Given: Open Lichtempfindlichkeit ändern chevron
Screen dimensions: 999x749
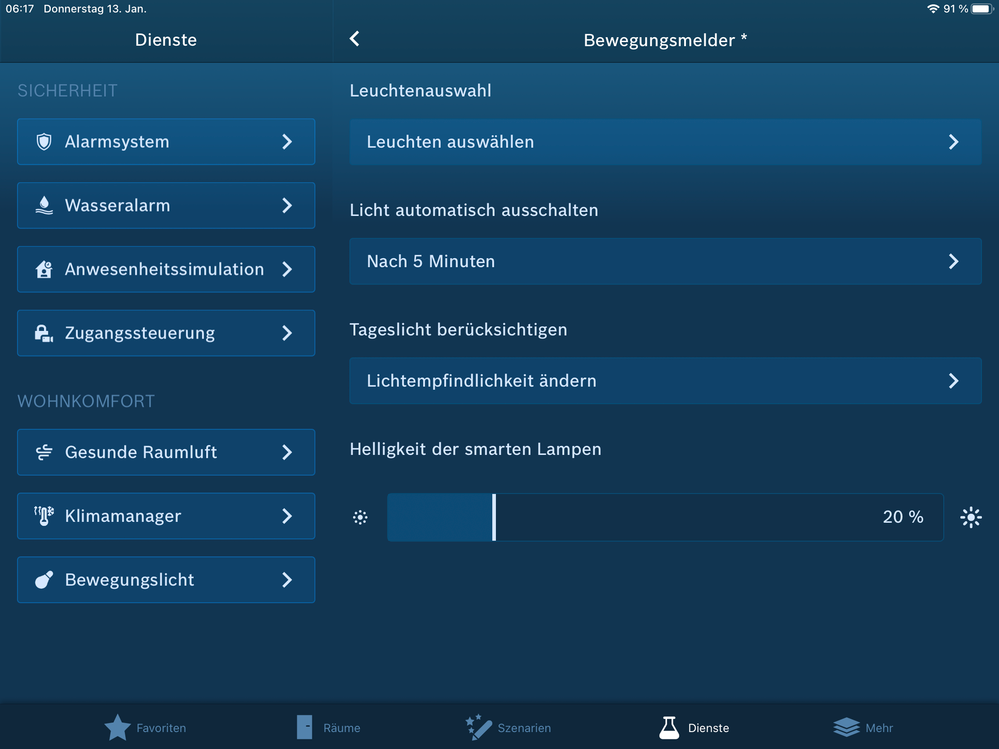Looking at the screenshot, I should [953, 381].
